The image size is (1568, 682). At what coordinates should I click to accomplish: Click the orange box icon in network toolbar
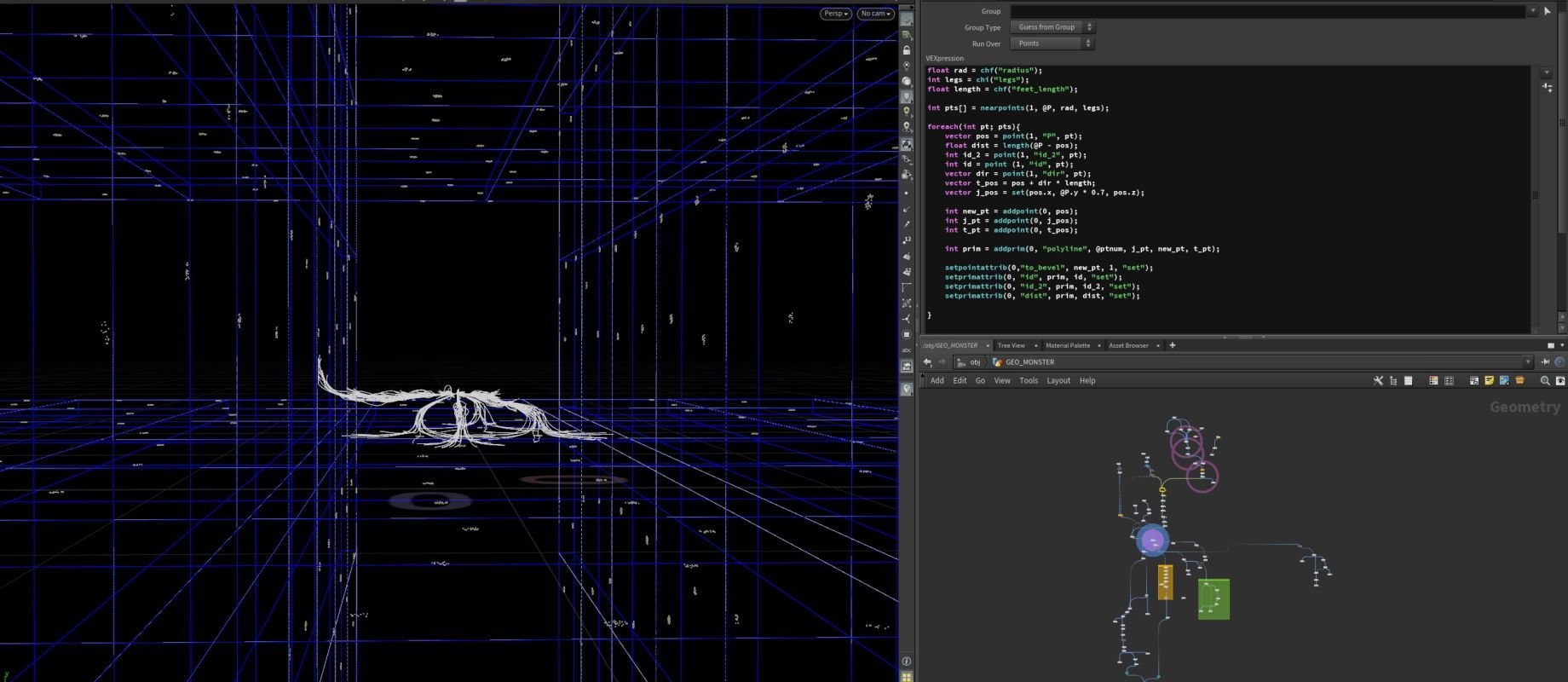1519,380
